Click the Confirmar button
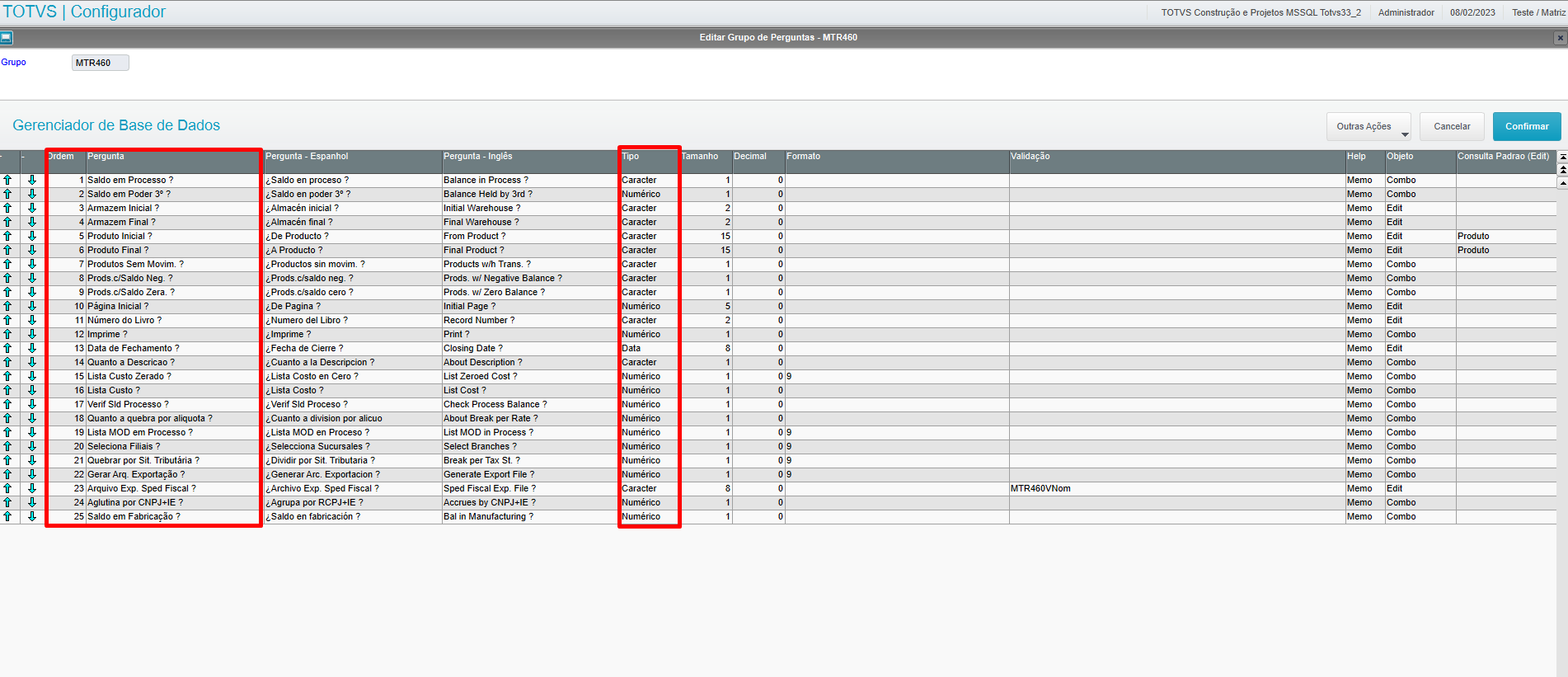This screenshot has height=677, width=1568. [1527, 126]
